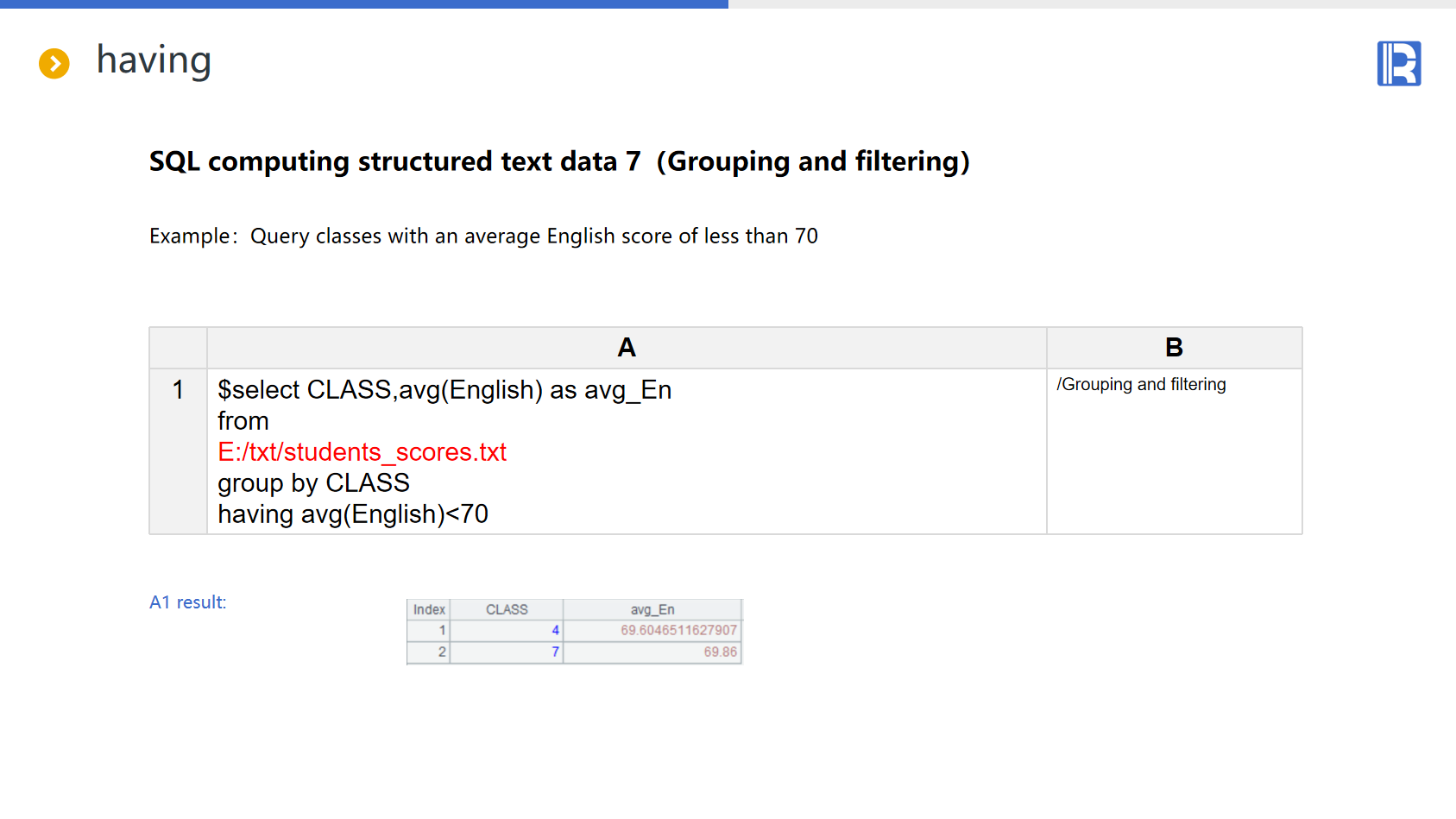1456x819 pixels.
Task: Click the Index header in result table
Action: pos(429,609)
